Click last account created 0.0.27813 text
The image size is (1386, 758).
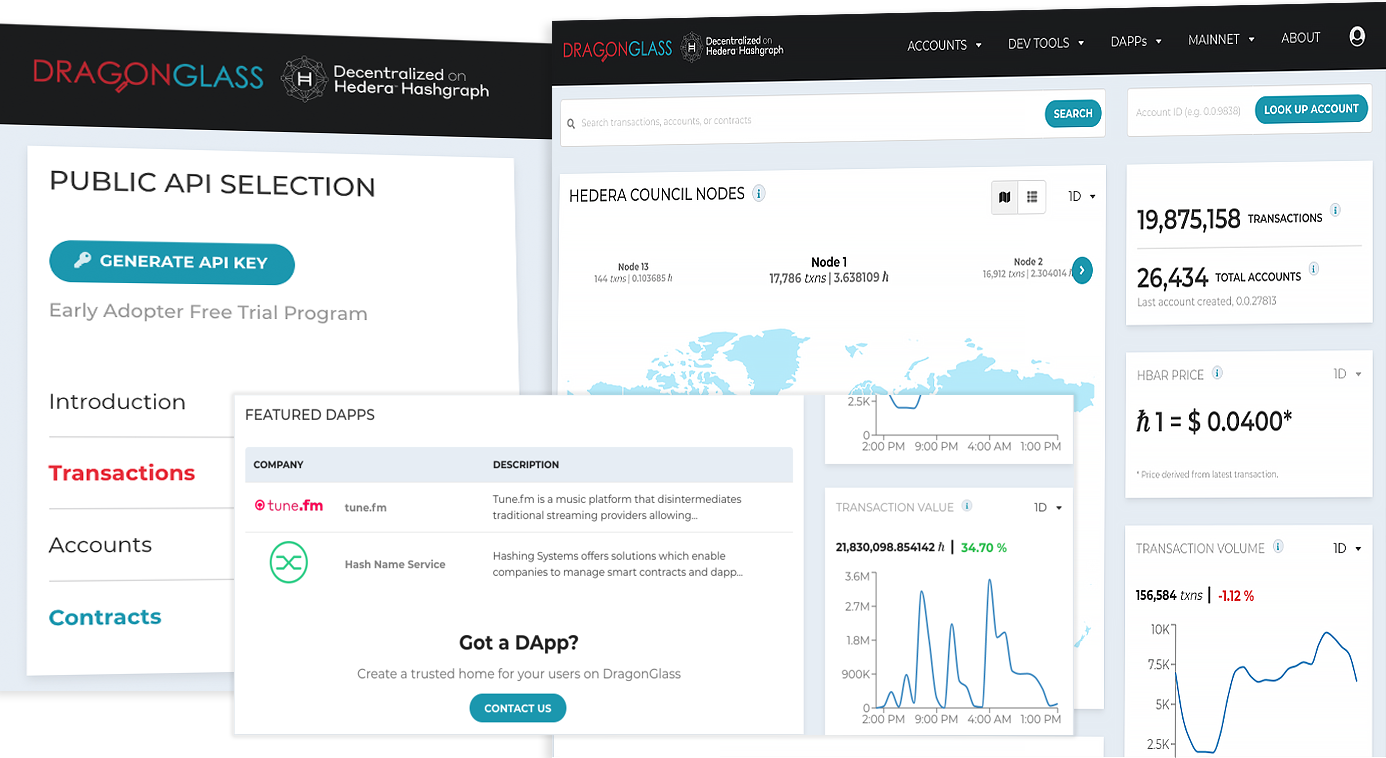[1207, 301]
